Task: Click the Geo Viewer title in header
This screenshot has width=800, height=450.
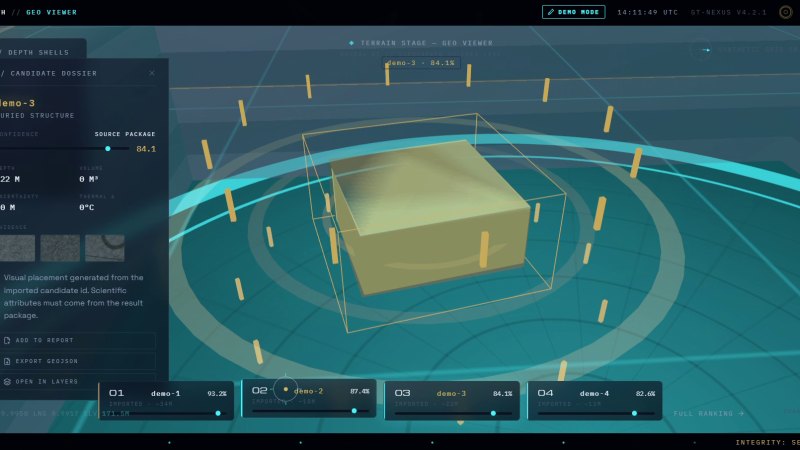Action: (x=52, y=12)
